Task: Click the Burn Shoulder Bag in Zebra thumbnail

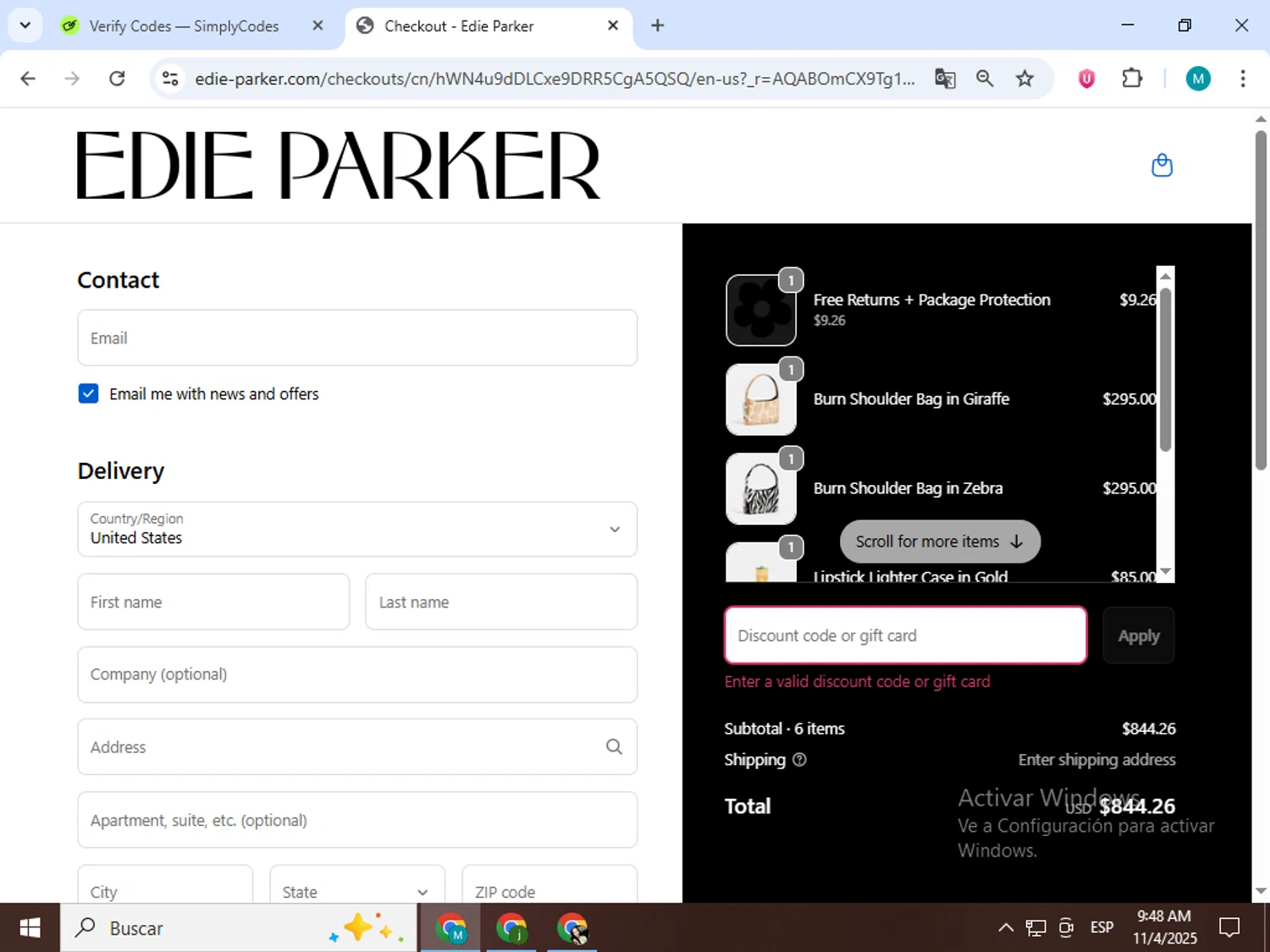Action: pyautogui.click(x=761, y=488)
